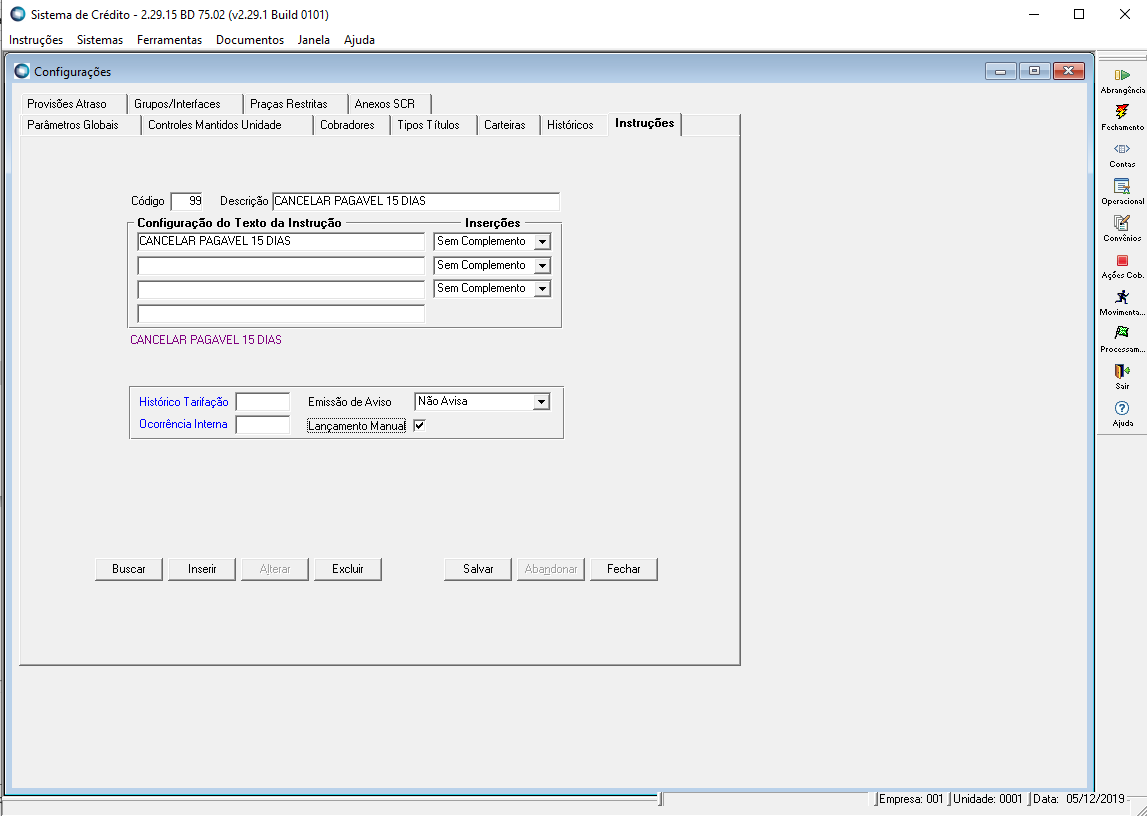Viewport: 1147px width, 816px height.
Task: Click the Ocorrência Interna link label
Action: [183, 424]
